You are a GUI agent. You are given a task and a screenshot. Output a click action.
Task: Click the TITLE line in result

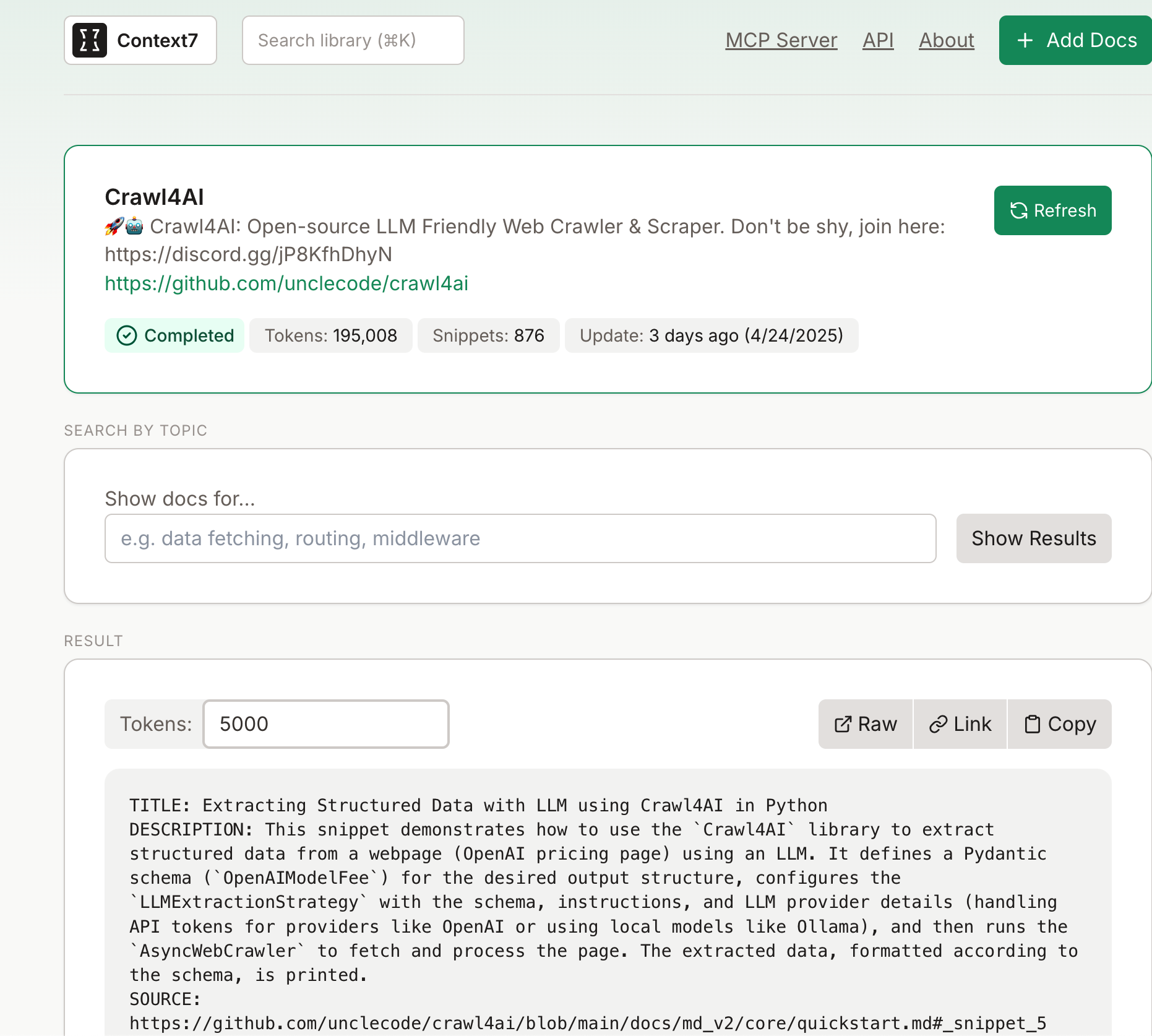coord(478,805)
